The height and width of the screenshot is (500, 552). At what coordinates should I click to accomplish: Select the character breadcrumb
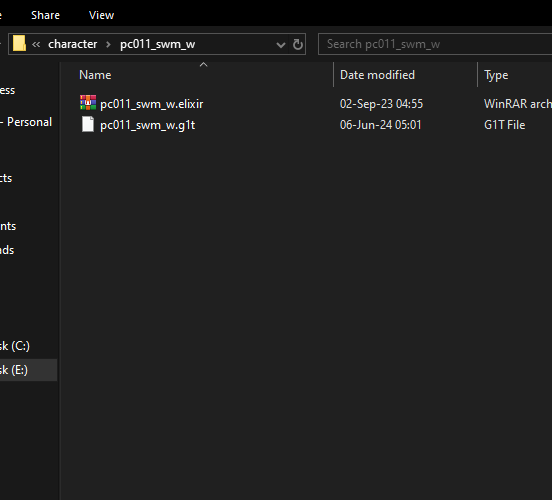pyautogui.click(x=73, y=44)
